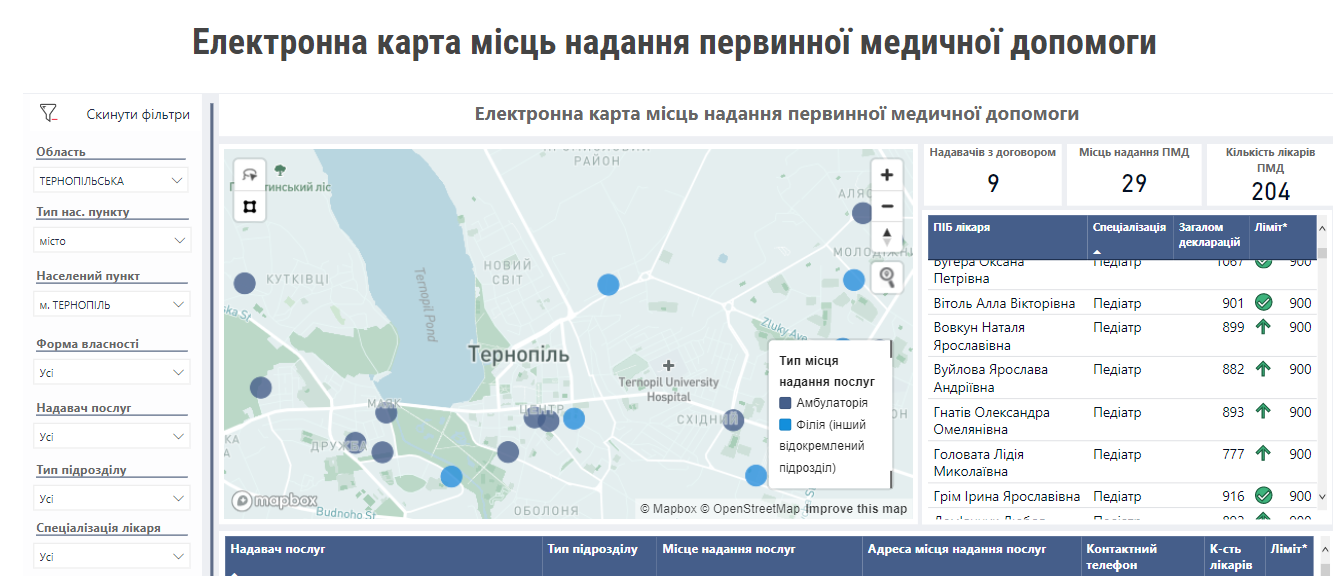Viewport: 1333px width, 576px height.
Task: Click the Mapbox logo on the map
Action: click(270, 499)
